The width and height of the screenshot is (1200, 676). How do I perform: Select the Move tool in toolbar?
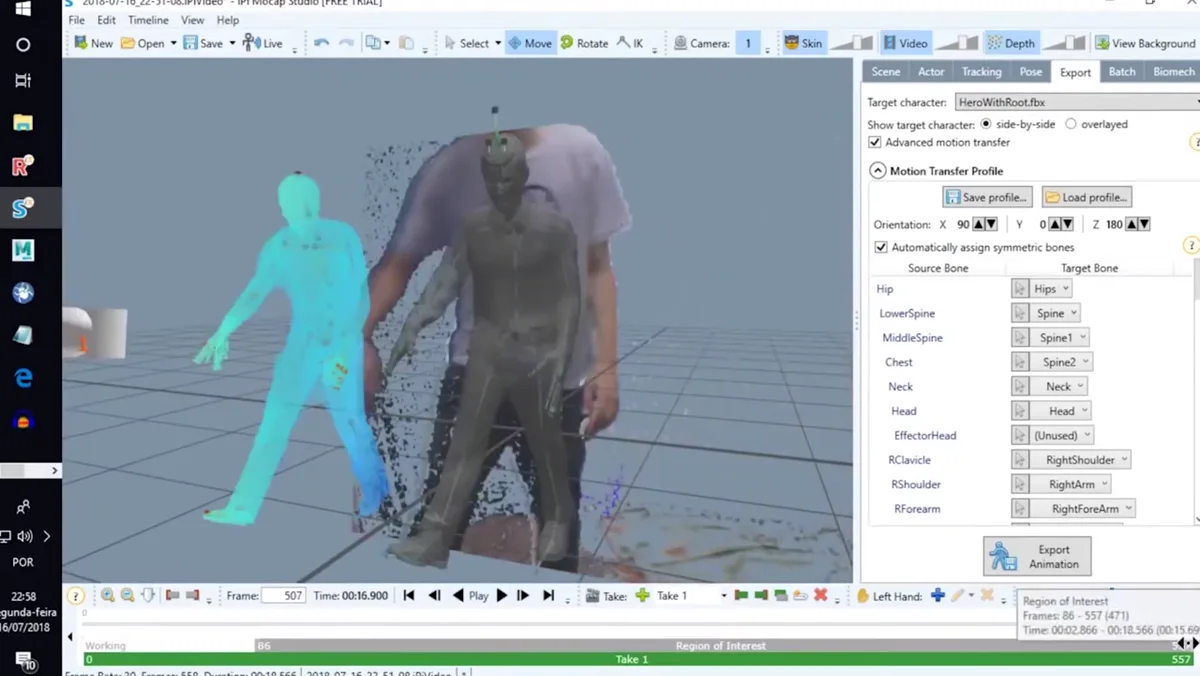530,43
